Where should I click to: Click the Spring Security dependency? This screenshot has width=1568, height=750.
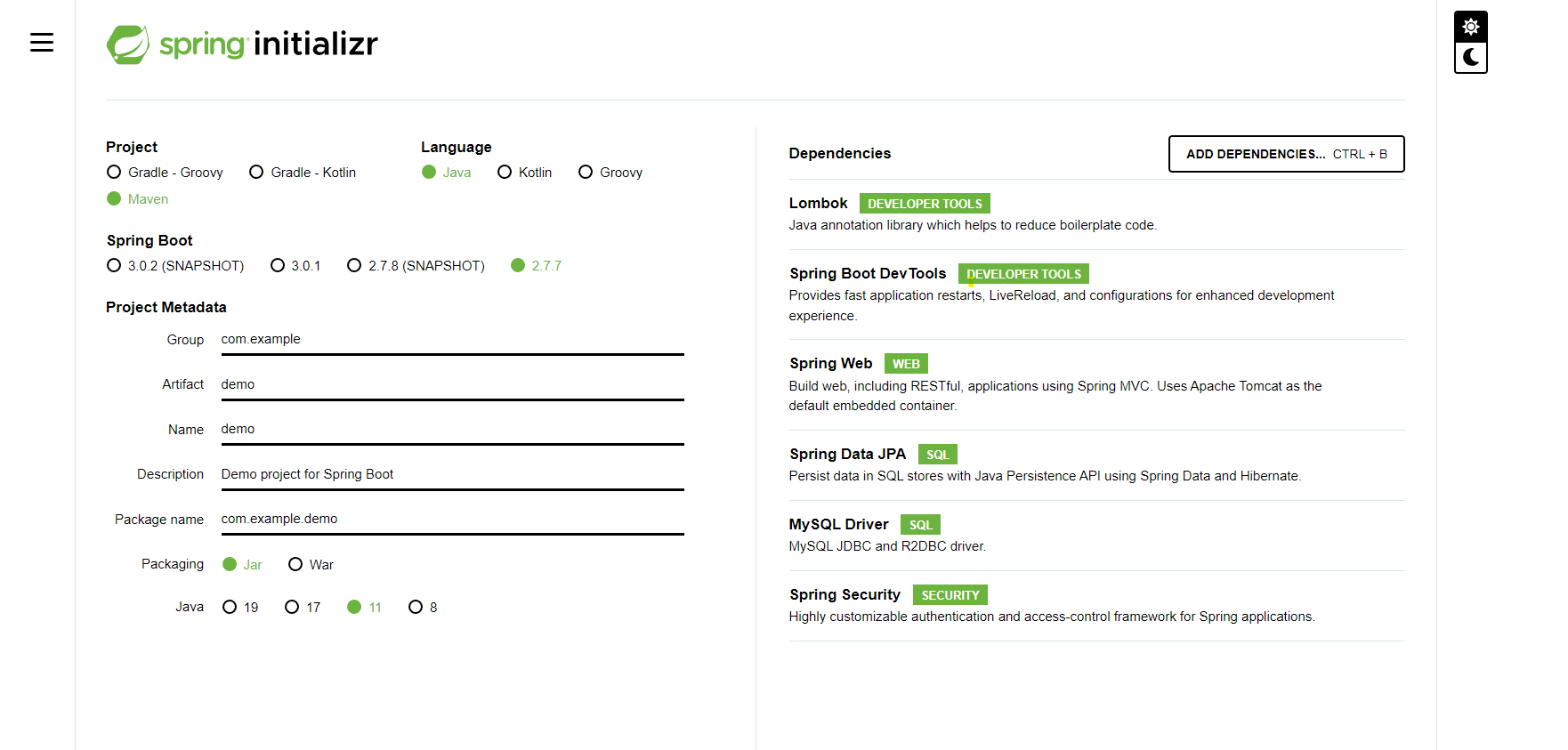click(1096, 606)
